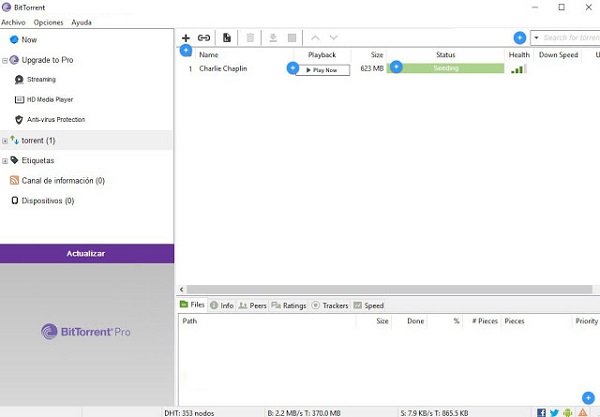Click the Add Torrent plus icon
600x417 pixels.
[x=186, y=38]
